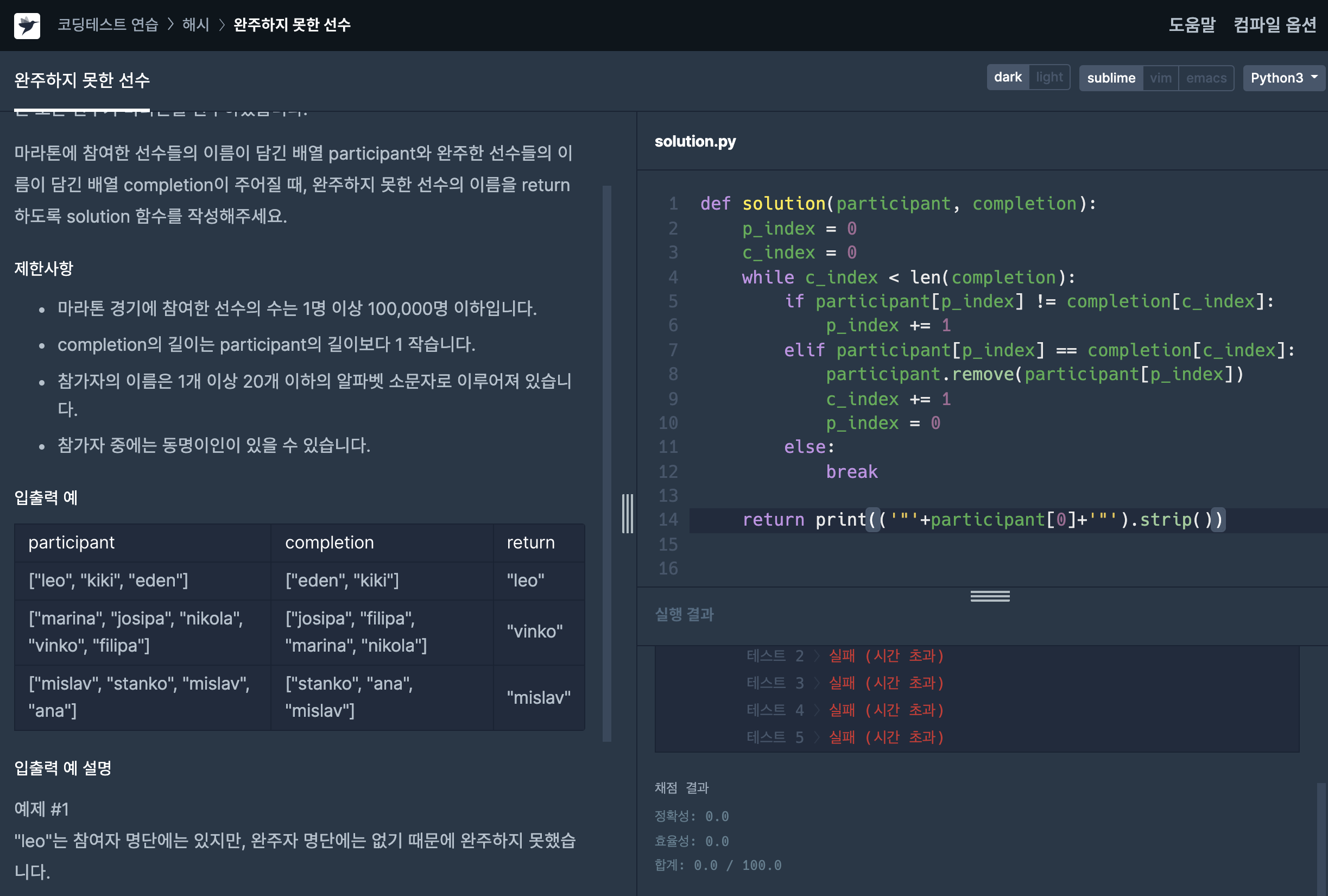The height and width of the screenshot is (896, 1328).
Task: Go to 해시 breadcrumb link
Action: tap(196, 25)
